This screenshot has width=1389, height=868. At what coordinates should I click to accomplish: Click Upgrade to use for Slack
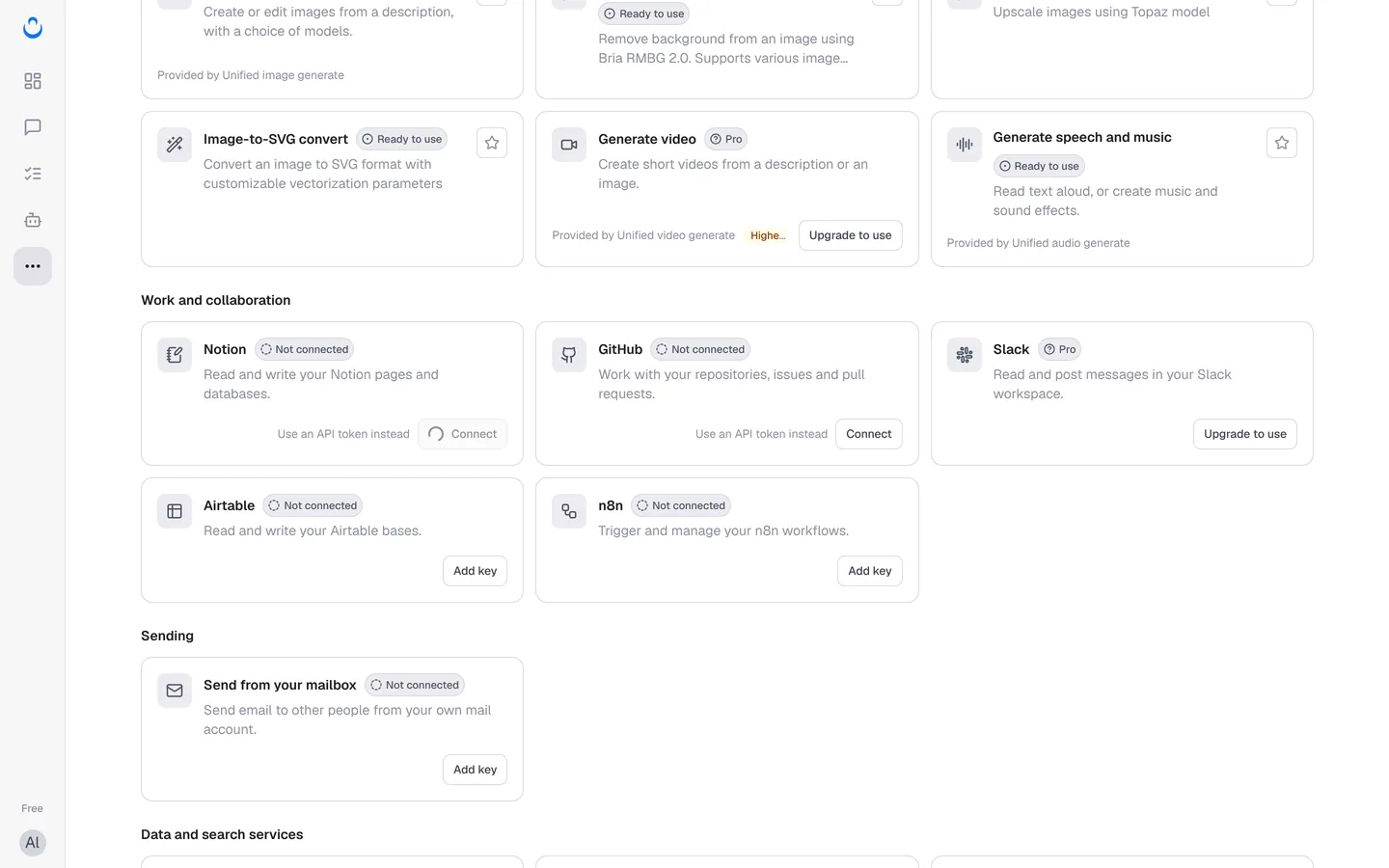pos(1245,434)
